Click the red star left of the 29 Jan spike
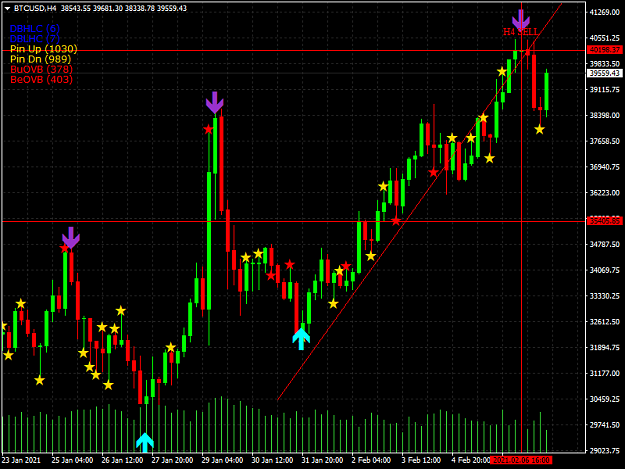The width and height of the screenshot is (625, 469). (x=208, y=130)
